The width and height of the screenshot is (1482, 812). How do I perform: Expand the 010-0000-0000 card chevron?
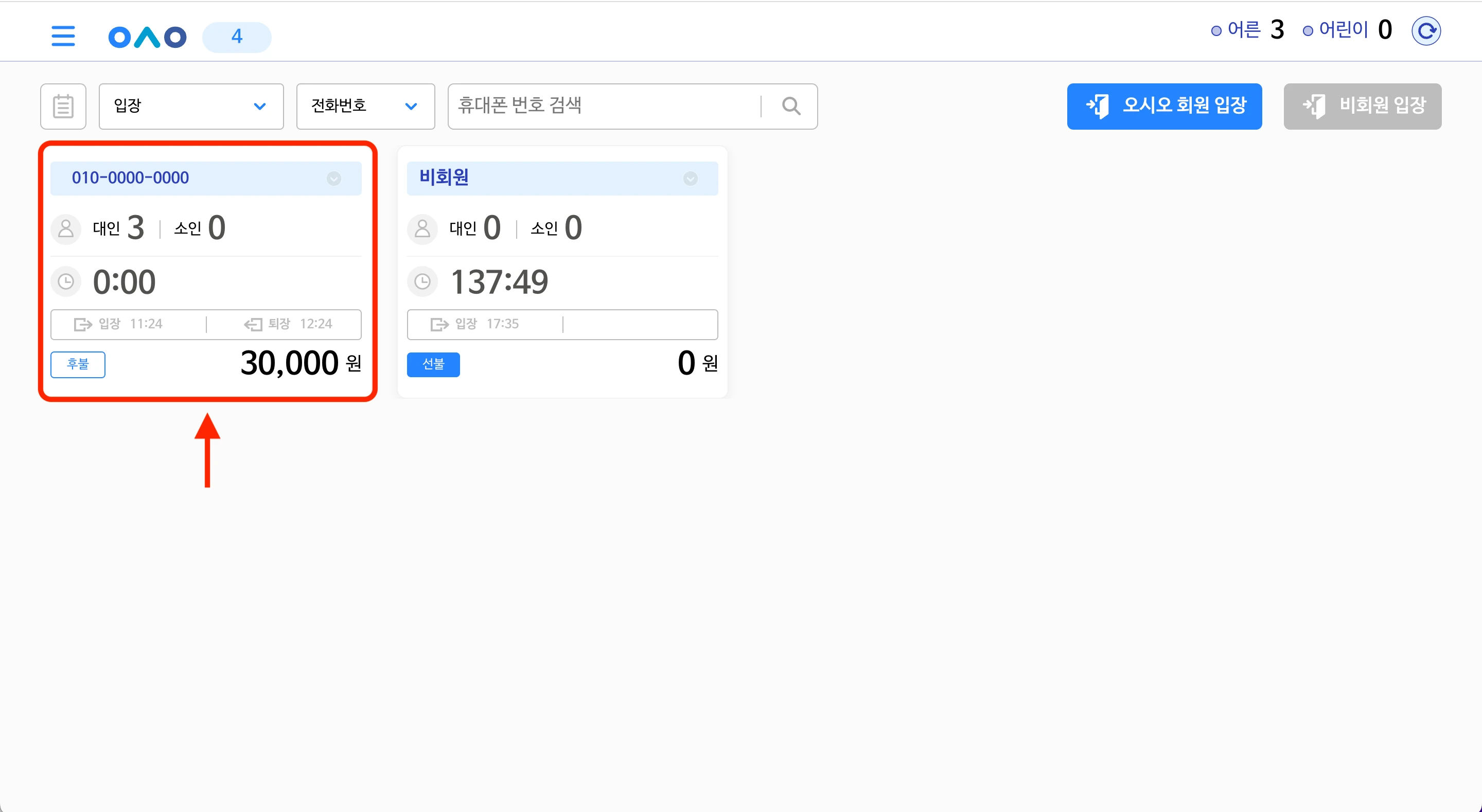click(x=333, y=179)
